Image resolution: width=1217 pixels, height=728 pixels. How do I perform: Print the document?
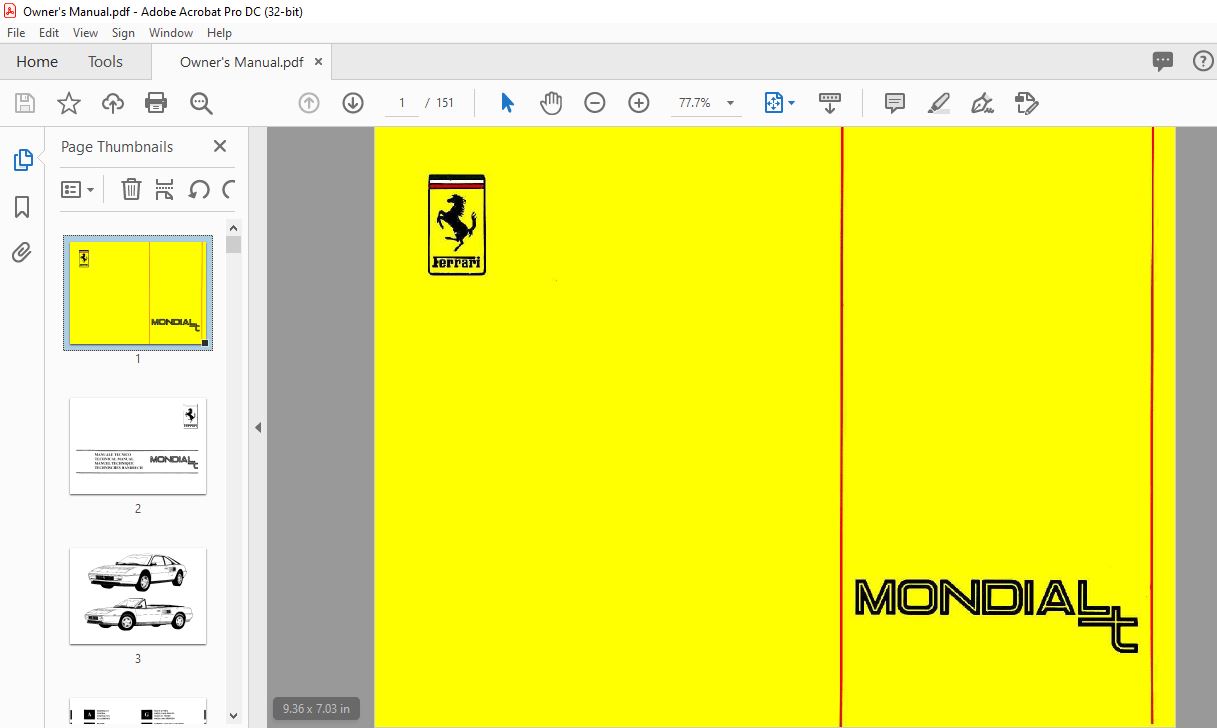click(x=156, y=103)
